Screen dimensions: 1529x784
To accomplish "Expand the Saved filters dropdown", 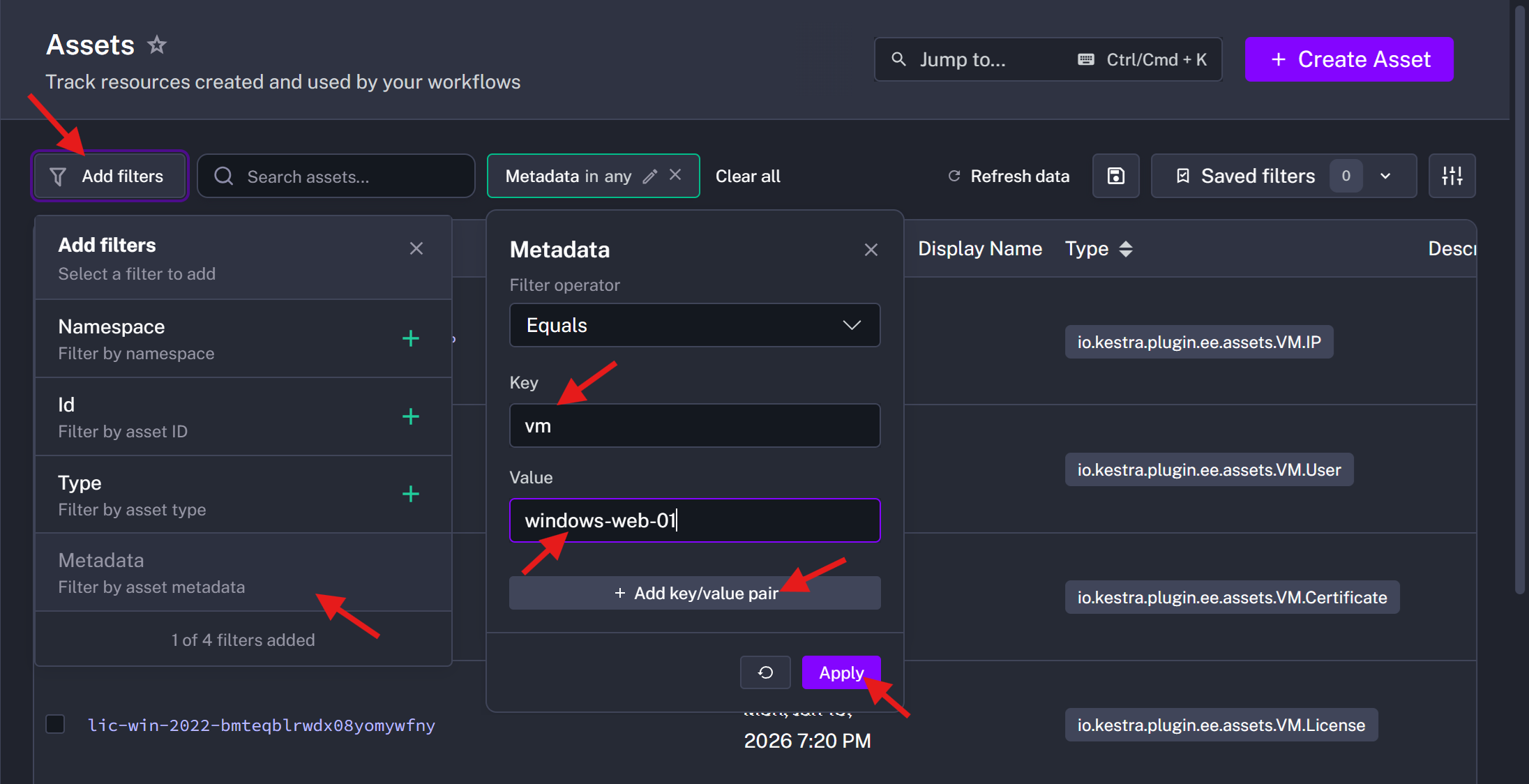I will (1386, 176).
